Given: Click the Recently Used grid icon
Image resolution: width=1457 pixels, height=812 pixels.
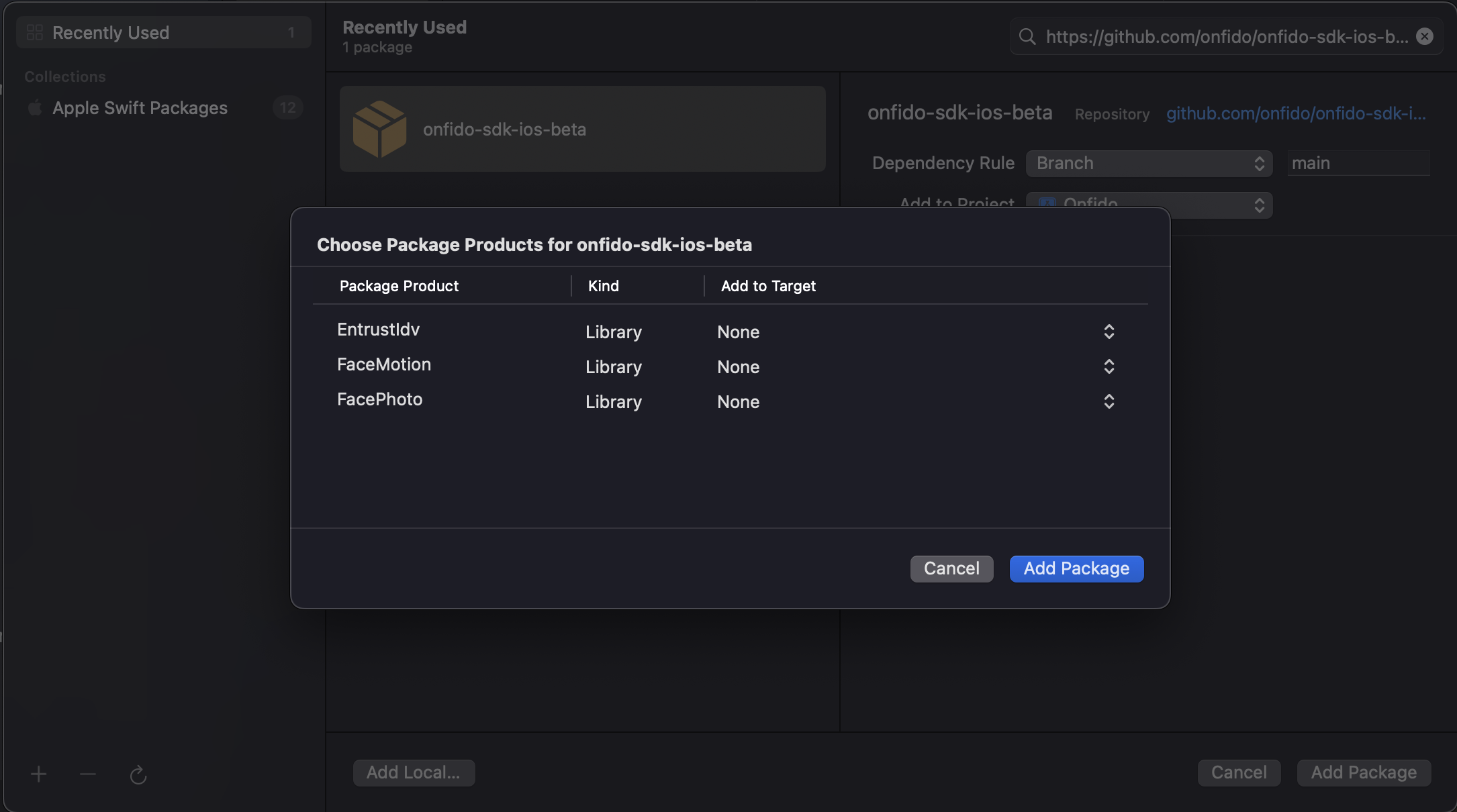Looking at the screenshot, I should [35, 33].
